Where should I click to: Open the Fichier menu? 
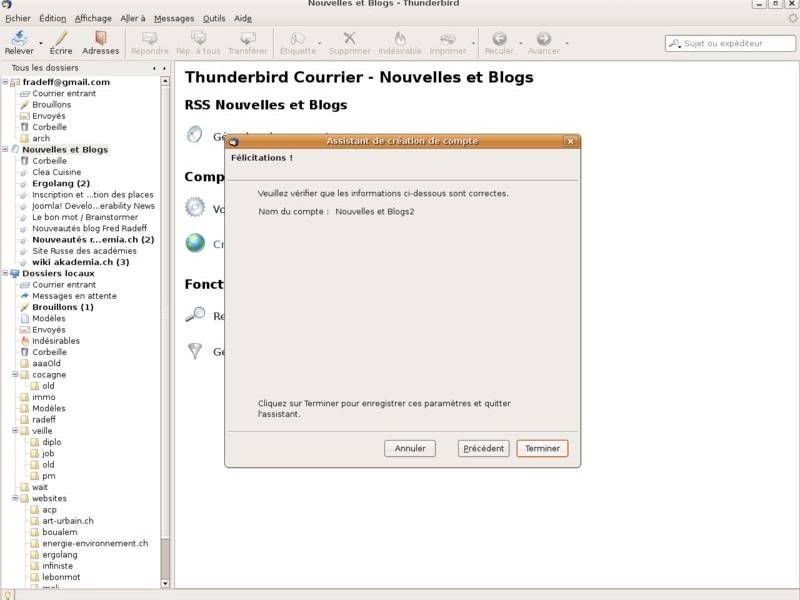point(18,18)
